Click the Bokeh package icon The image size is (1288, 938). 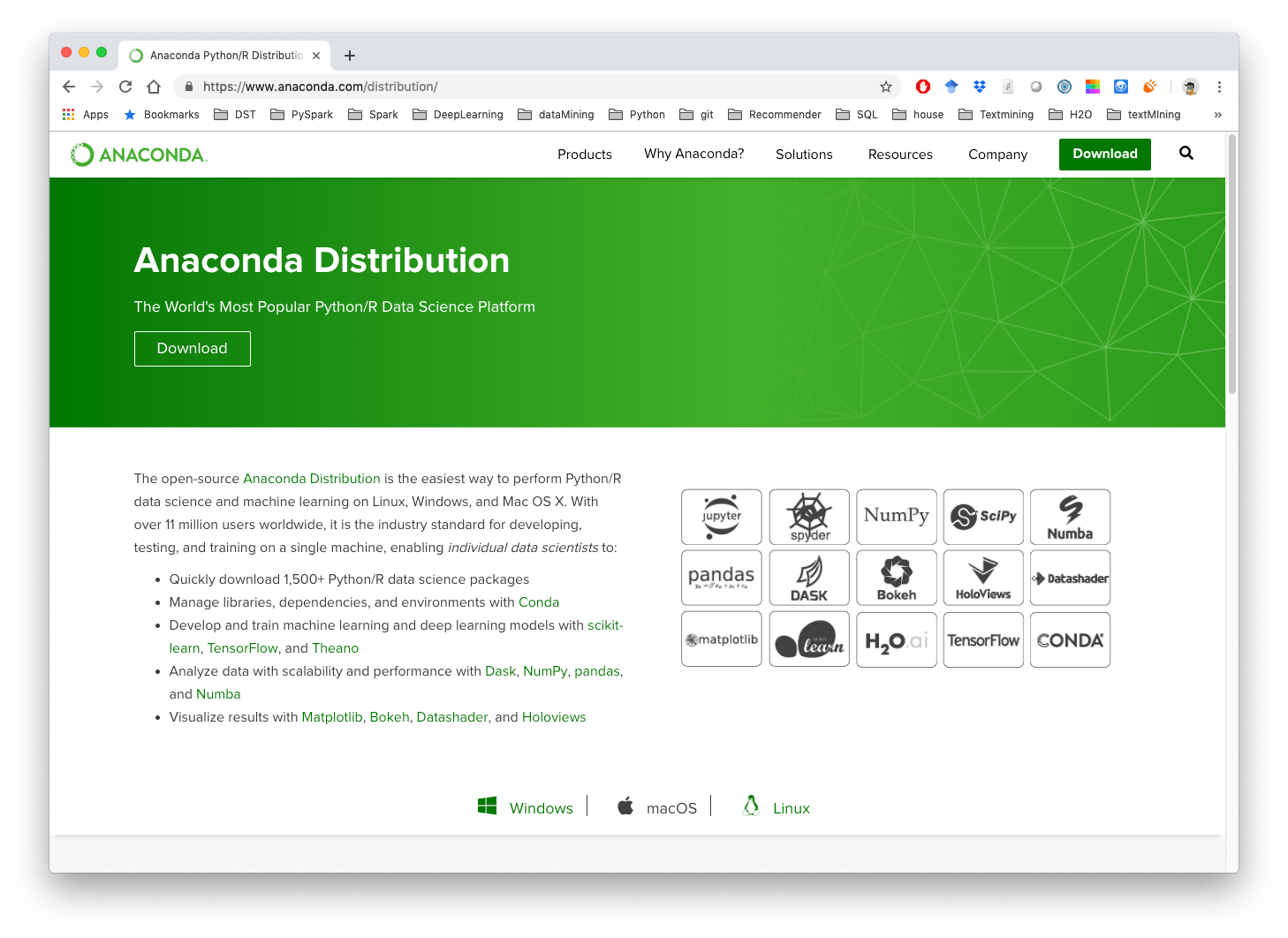point(896,578)
